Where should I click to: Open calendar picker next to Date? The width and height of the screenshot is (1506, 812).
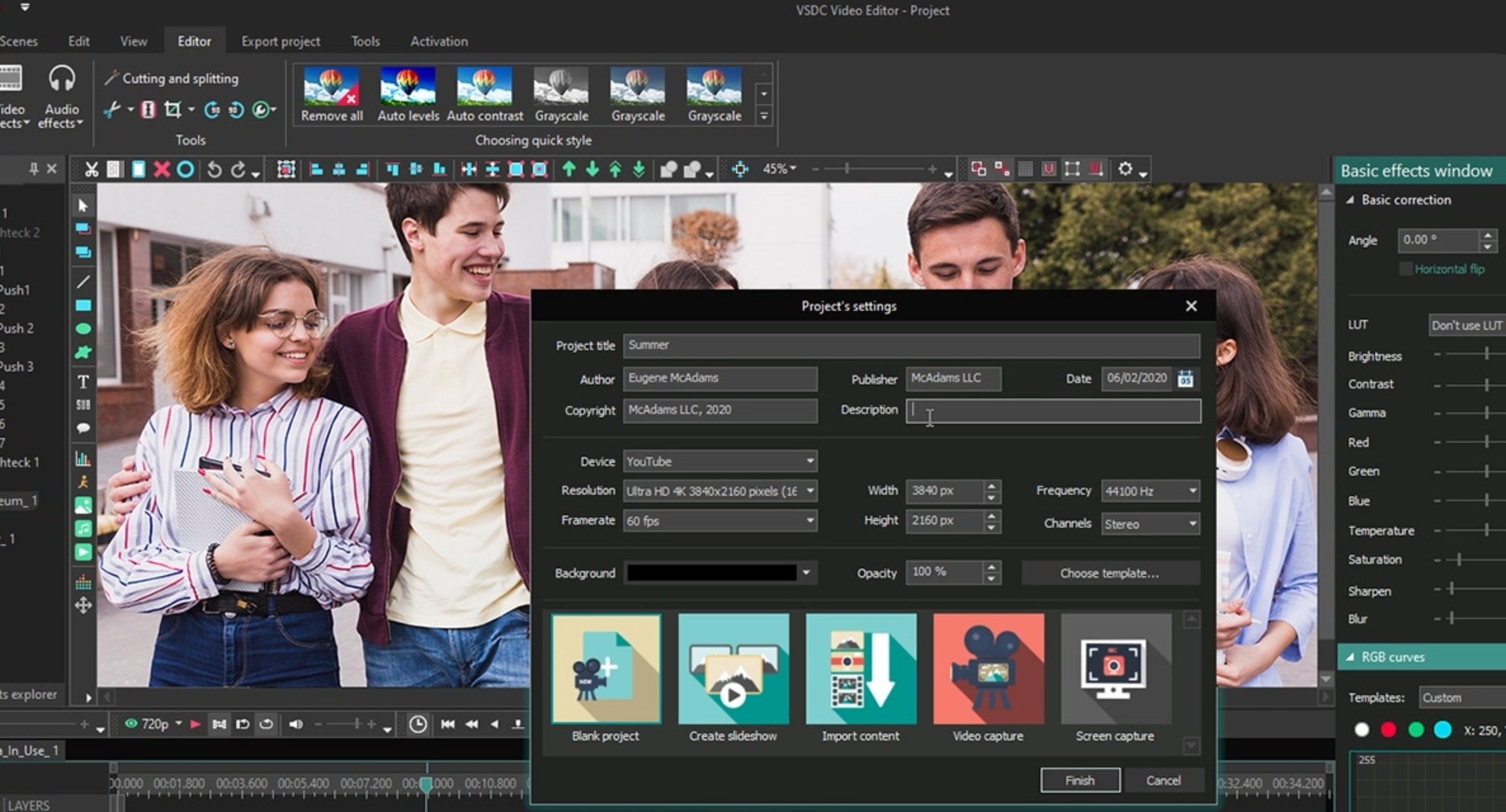1185,379
